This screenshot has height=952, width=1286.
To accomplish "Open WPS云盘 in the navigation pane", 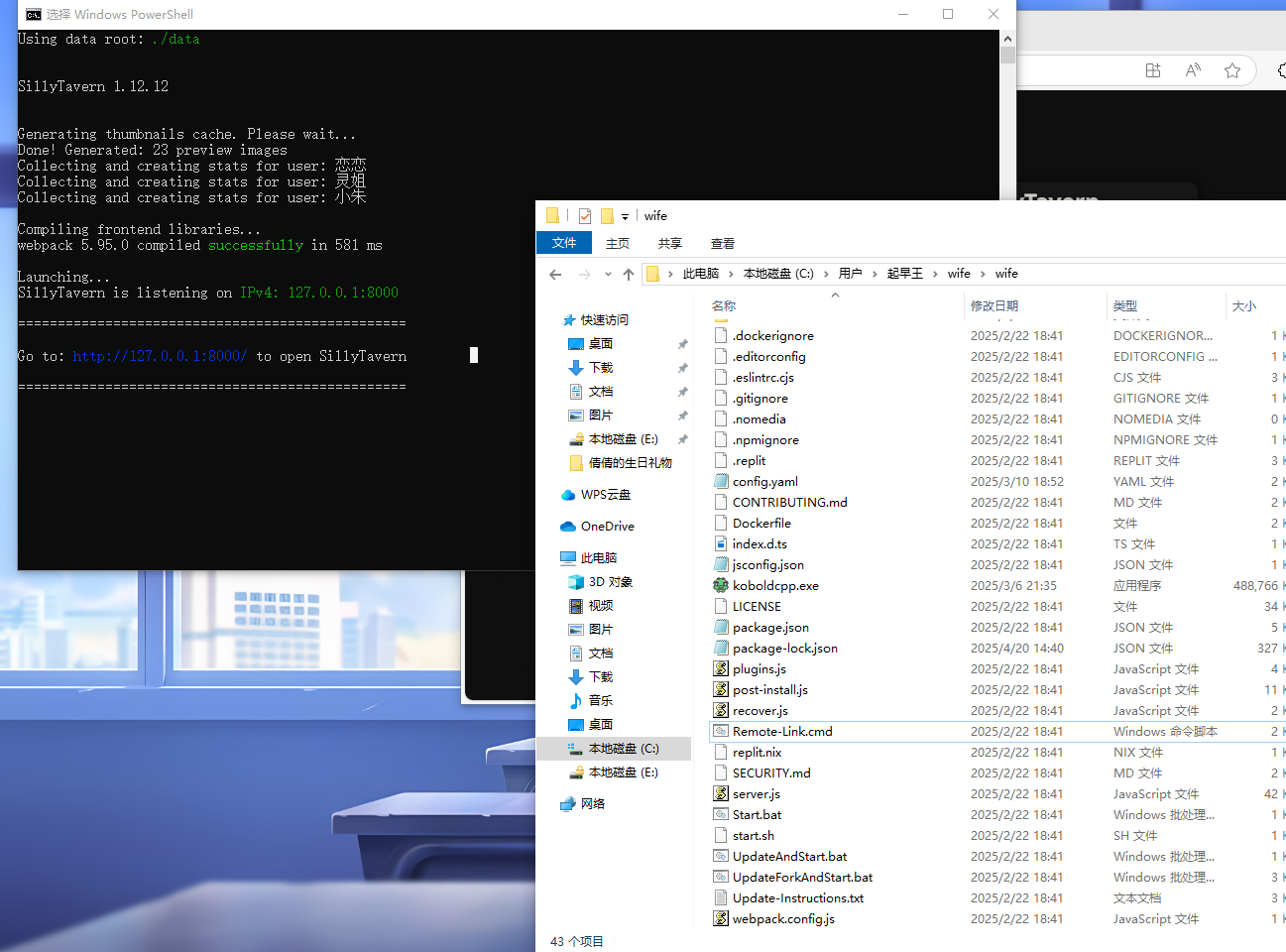I will point(605,494).
